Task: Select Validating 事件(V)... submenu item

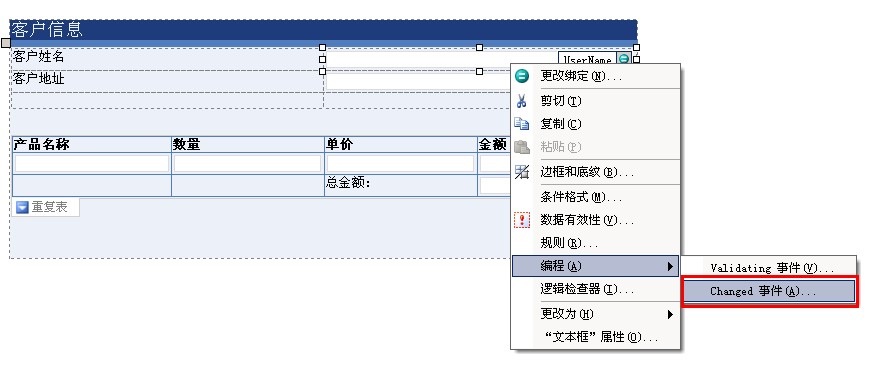Action: pos(769,268)
